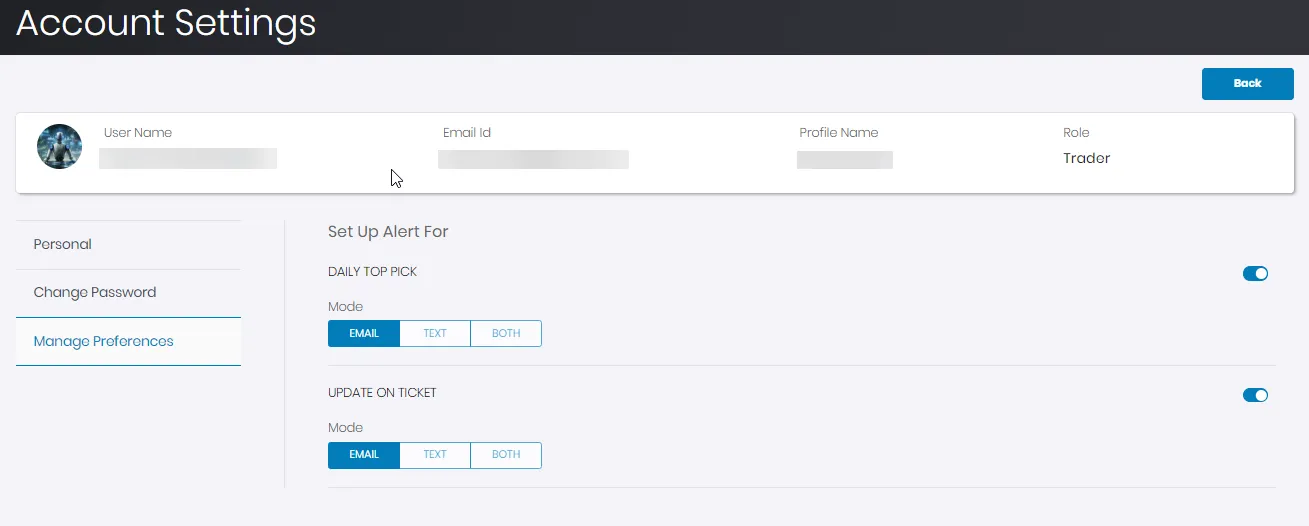Click the user profile avatar image
The height and width of the screenshot is (526, 1309).
click(x=59, y=147)
